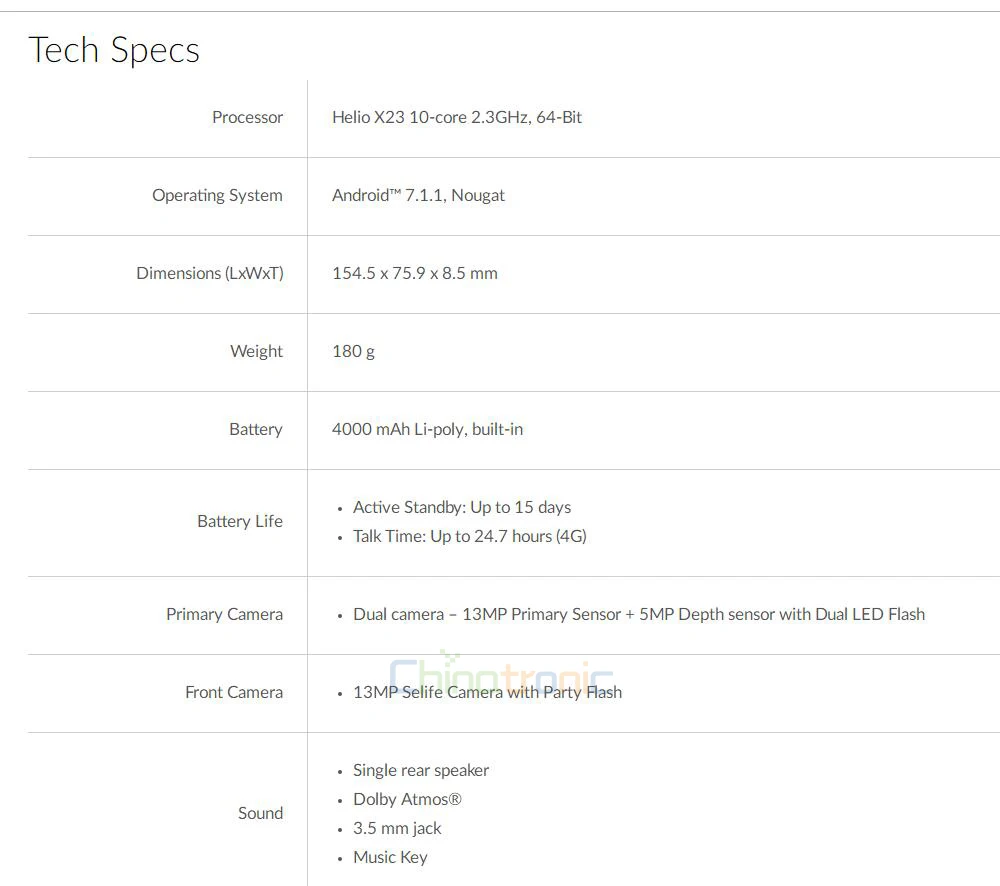The image size is (1000, 886).
Task: Click the 180 g weight value
Action: pos(353,351)
